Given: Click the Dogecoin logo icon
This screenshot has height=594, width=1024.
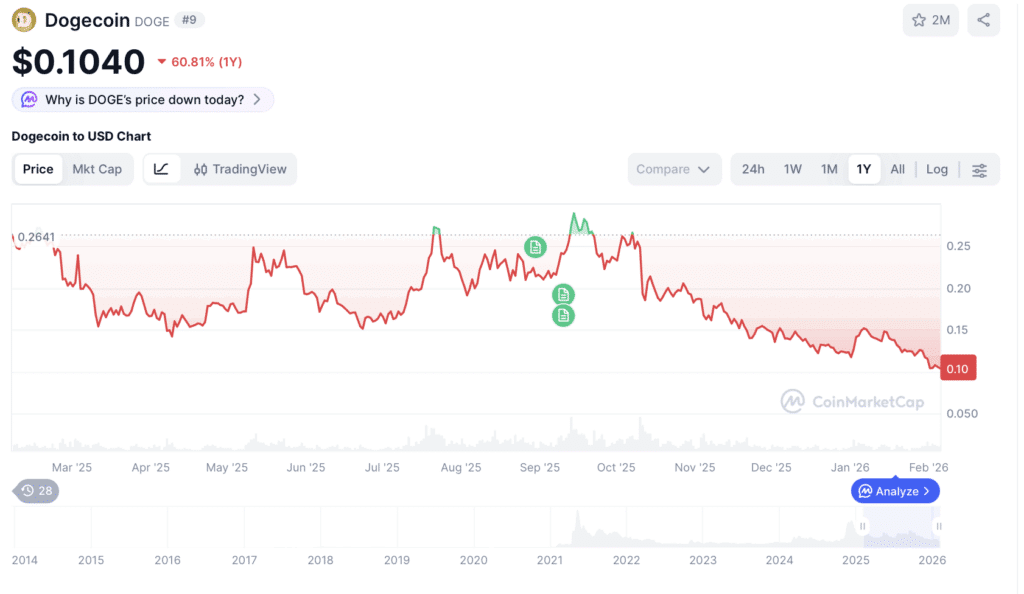Looking at the screenshot, I should pyautogui.click(x=24, y=20).
